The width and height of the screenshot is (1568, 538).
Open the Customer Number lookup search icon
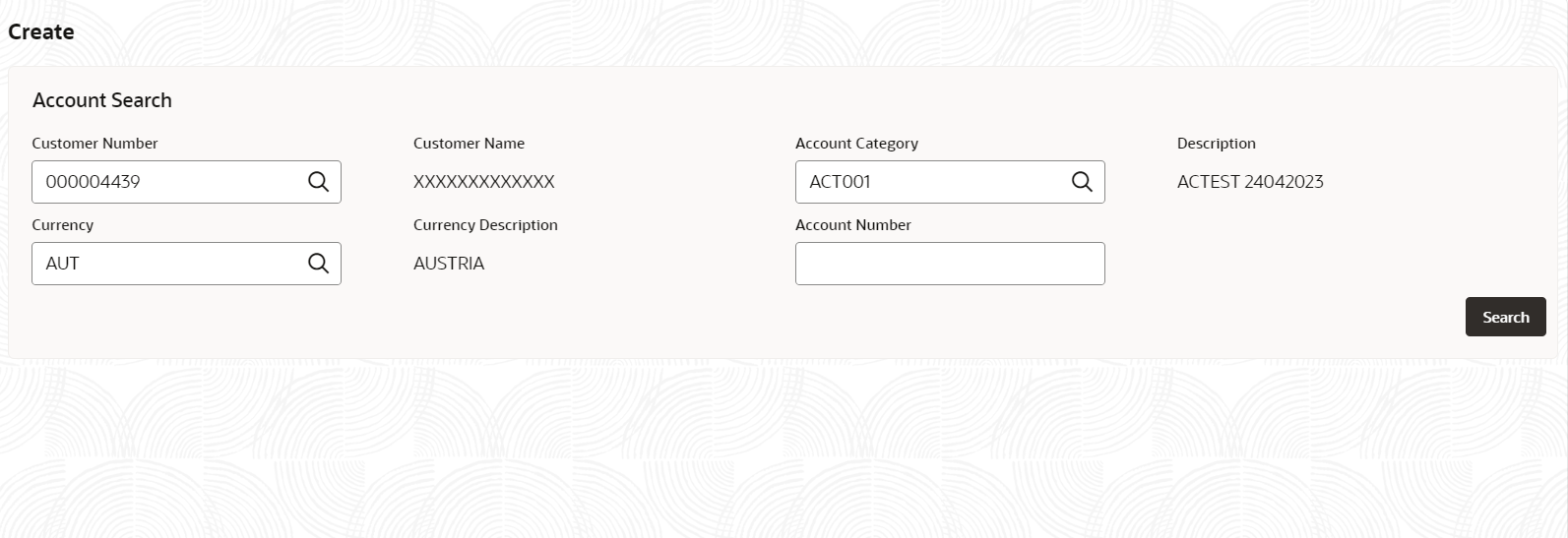pos(318,182)
